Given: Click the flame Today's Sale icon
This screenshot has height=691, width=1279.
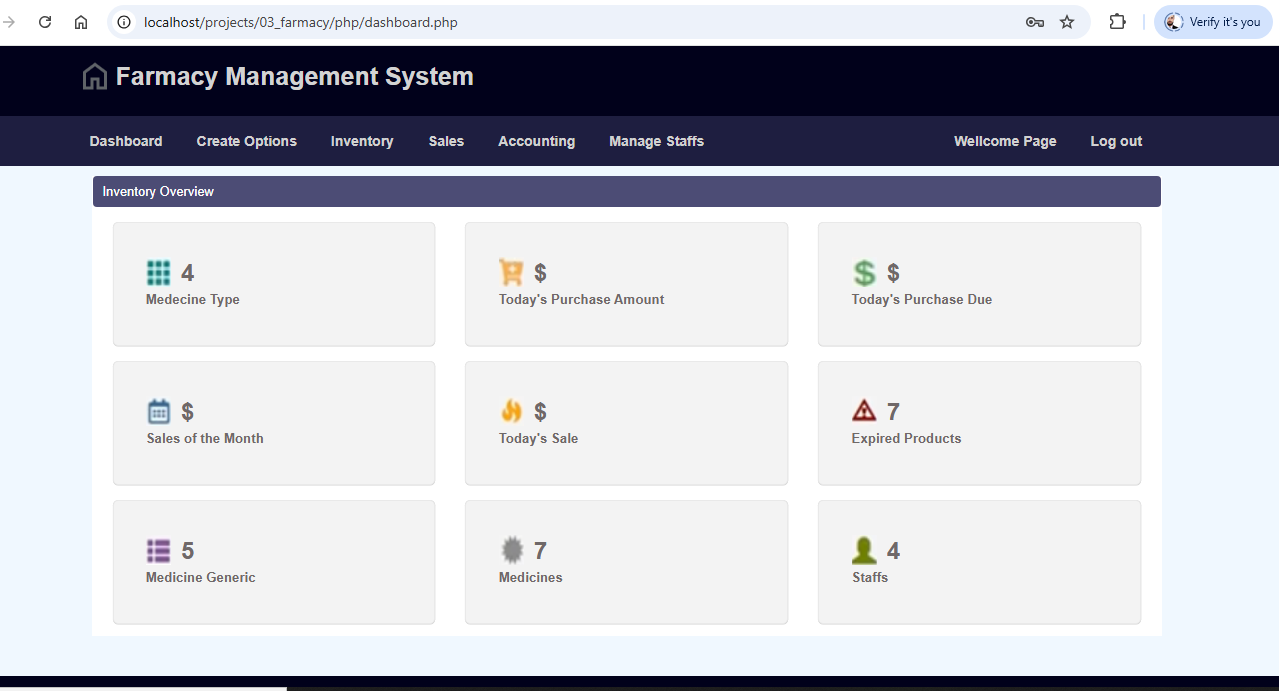Looking at the screenshot, I should pos(511,411).
